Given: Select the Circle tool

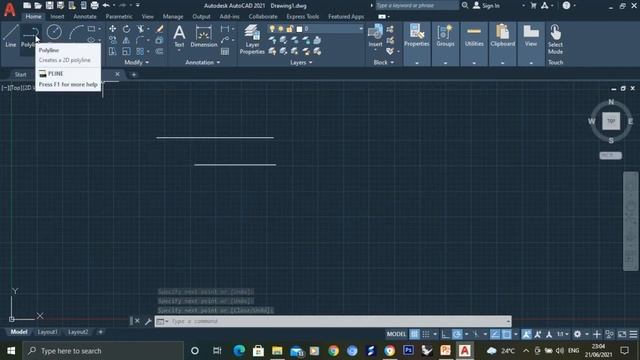Looking at the screenshot, I should click(x=54, y=31).
